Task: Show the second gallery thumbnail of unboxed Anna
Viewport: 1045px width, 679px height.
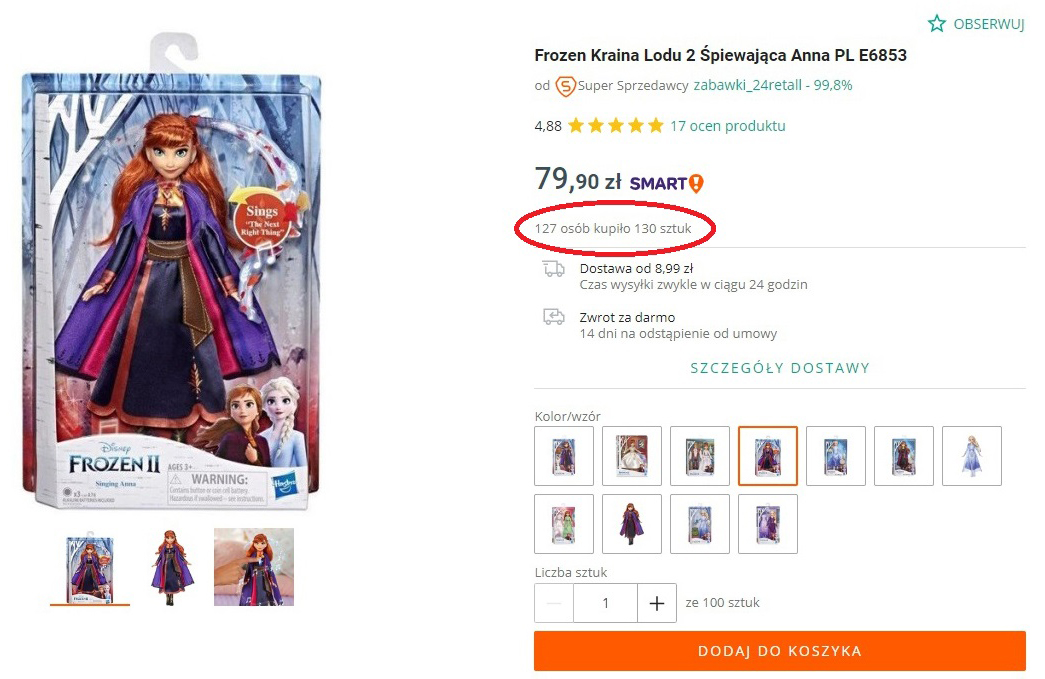Action: tap(171, 566)
